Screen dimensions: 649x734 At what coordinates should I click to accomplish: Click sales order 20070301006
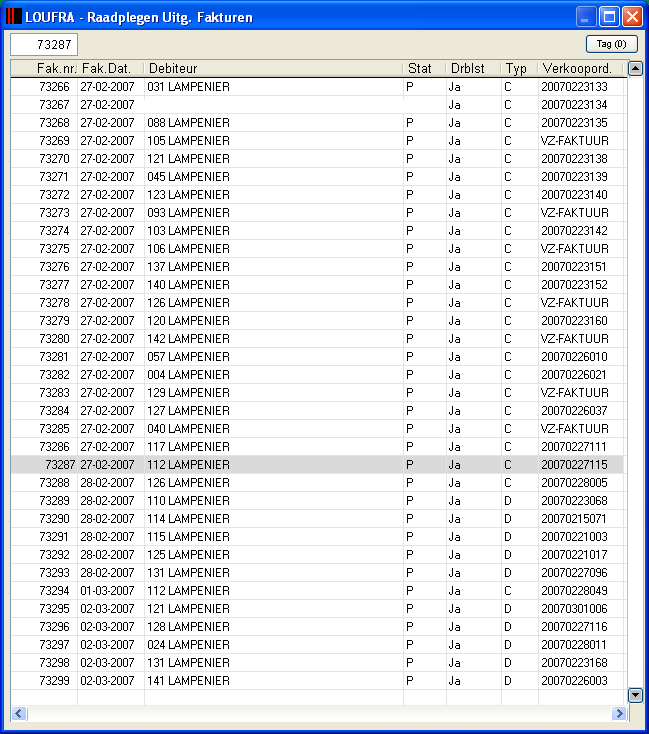coord(574,609)
